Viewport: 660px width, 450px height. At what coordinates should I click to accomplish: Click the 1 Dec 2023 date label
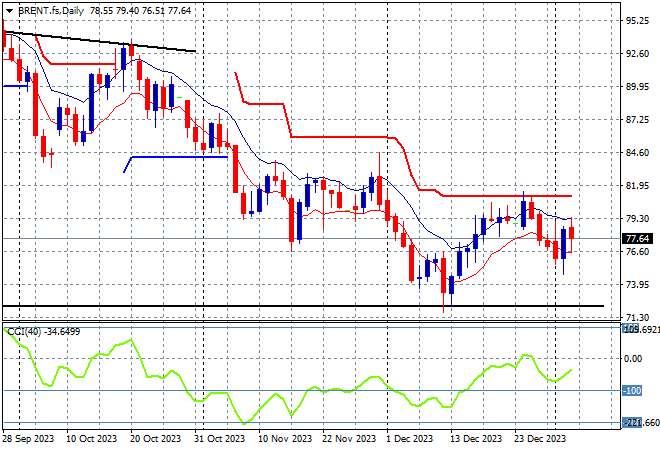410,439
